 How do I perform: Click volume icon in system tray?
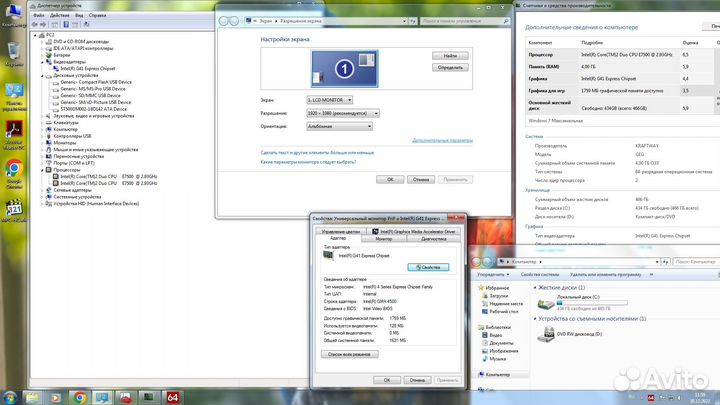pyautogui.click(x=679, y=398)
